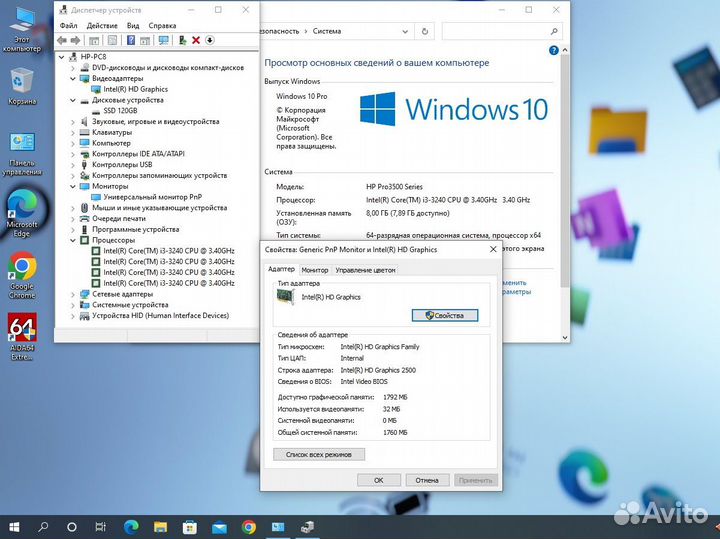This screenshot has height=539, width=720.
Task: Collapse the Видеоадаптеры node
Action: coord(73,79)
